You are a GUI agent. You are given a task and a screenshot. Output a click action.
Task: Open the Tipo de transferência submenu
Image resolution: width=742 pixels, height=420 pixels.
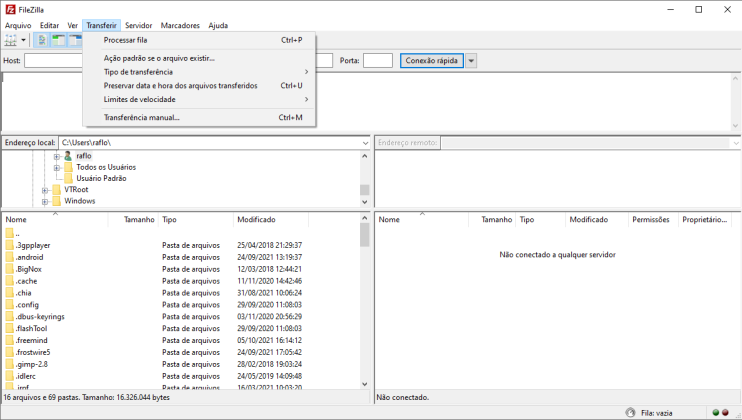tap(199, 72)
